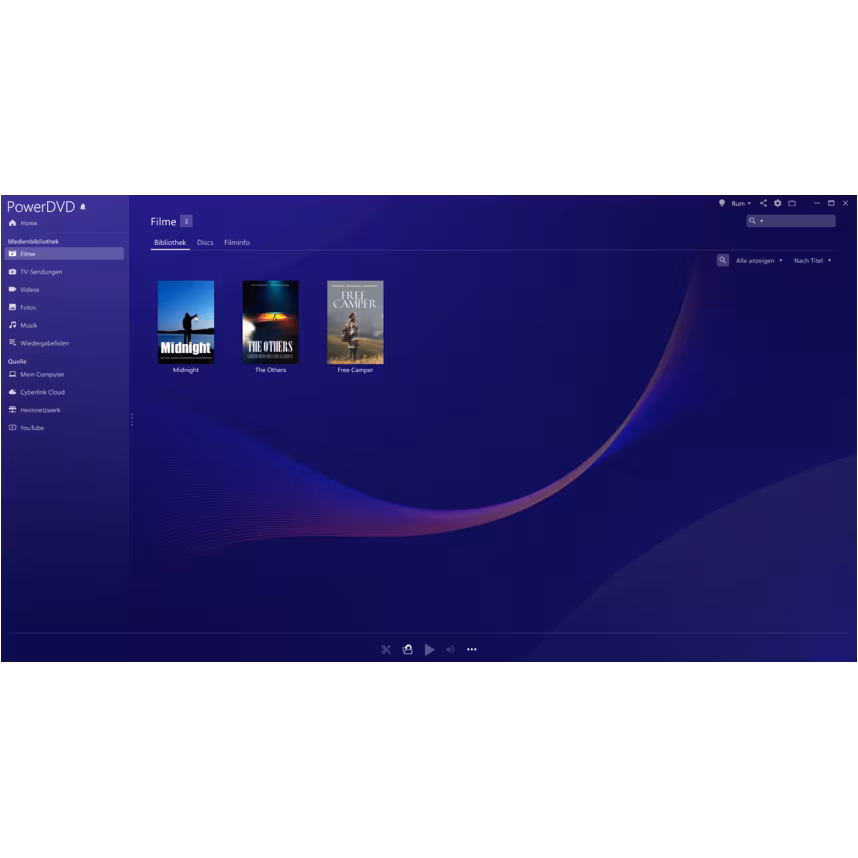The width and height of the screenshot is (858, 858).
Task: Open the three-dots more options menu
Action: [x=472, y=650]
